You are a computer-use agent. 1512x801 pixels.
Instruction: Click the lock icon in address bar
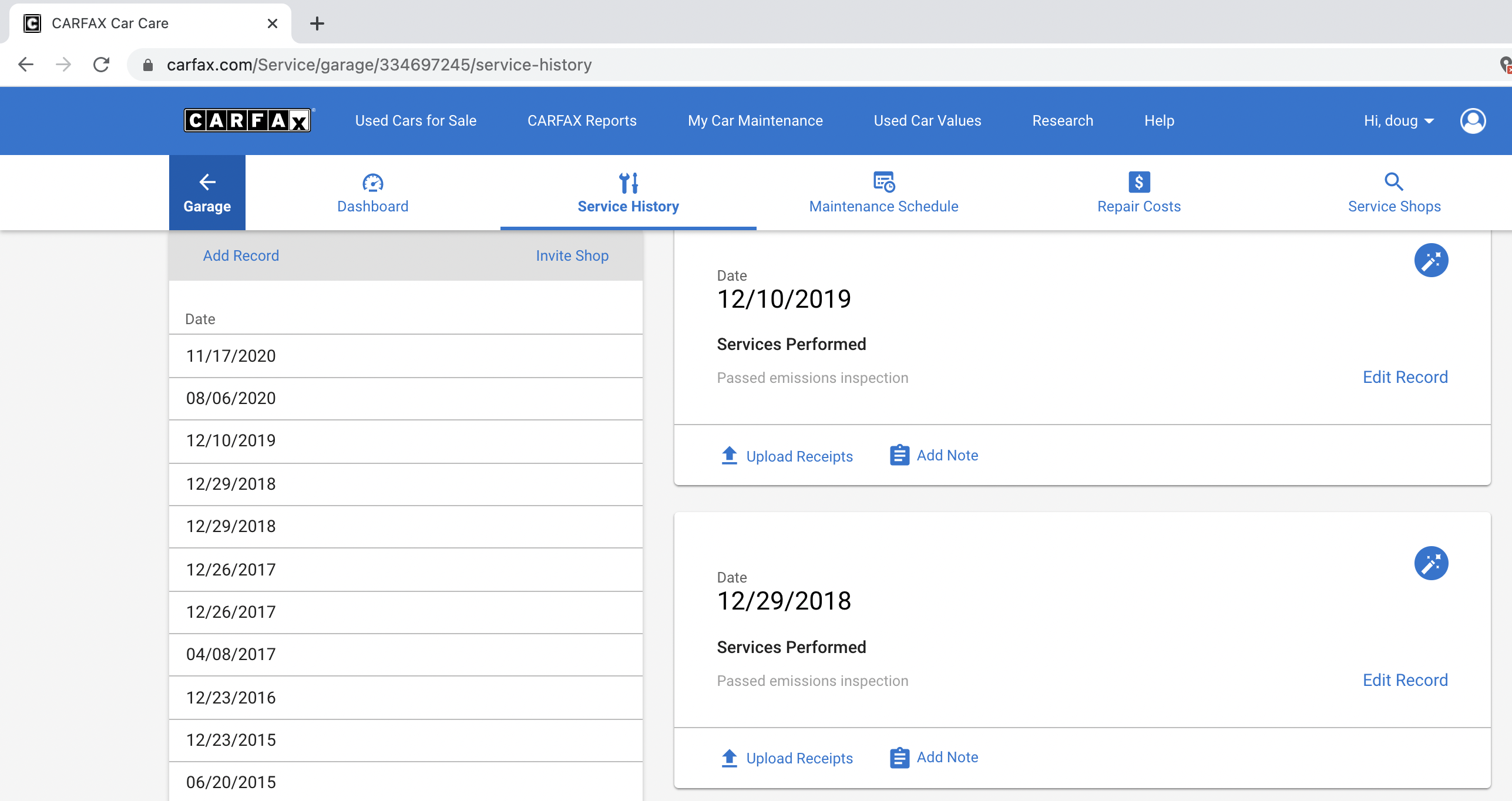tap(148, 65)
